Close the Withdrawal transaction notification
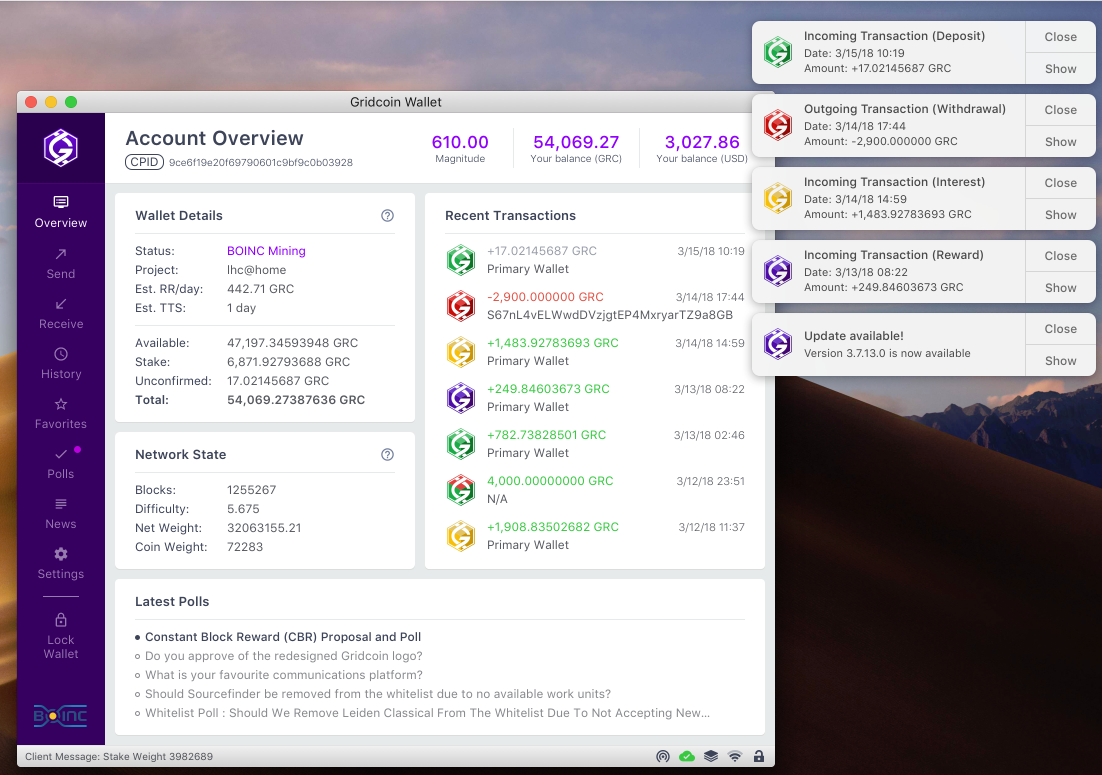 tap(1061, 110)
